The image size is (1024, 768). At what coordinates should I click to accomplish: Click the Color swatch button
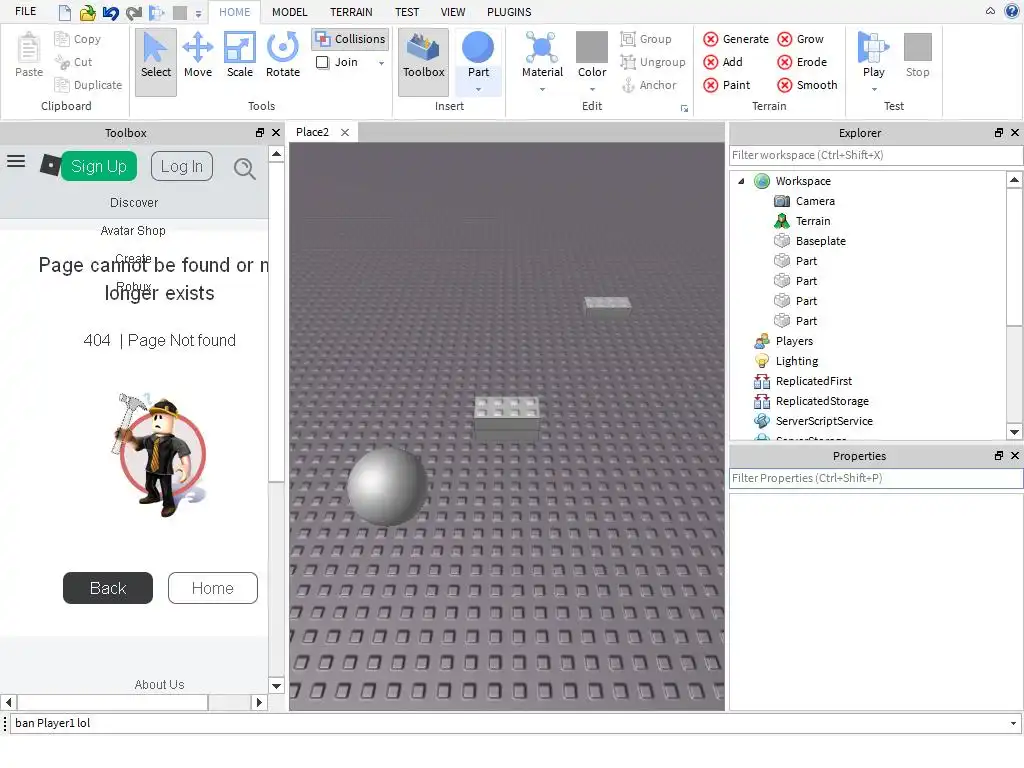coord(592,54)
